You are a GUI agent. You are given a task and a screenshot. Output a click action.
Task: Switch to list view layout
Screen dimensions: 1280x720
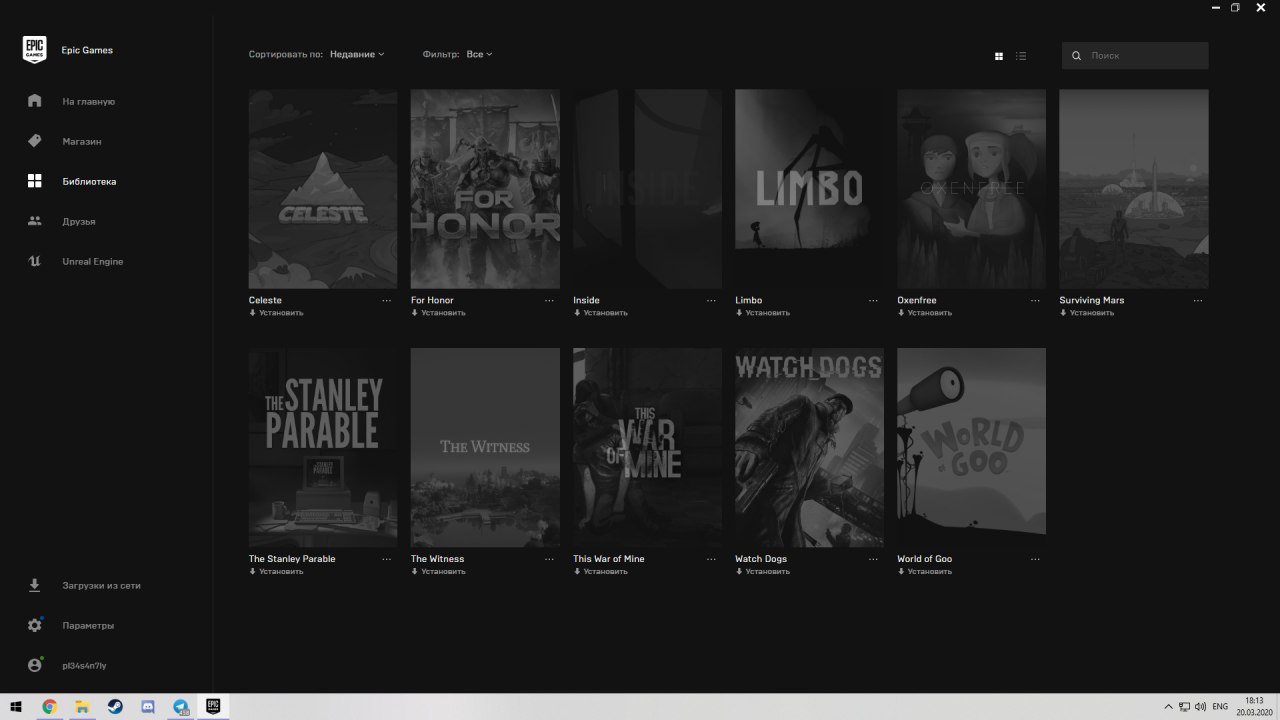[x=1021, y=56]
